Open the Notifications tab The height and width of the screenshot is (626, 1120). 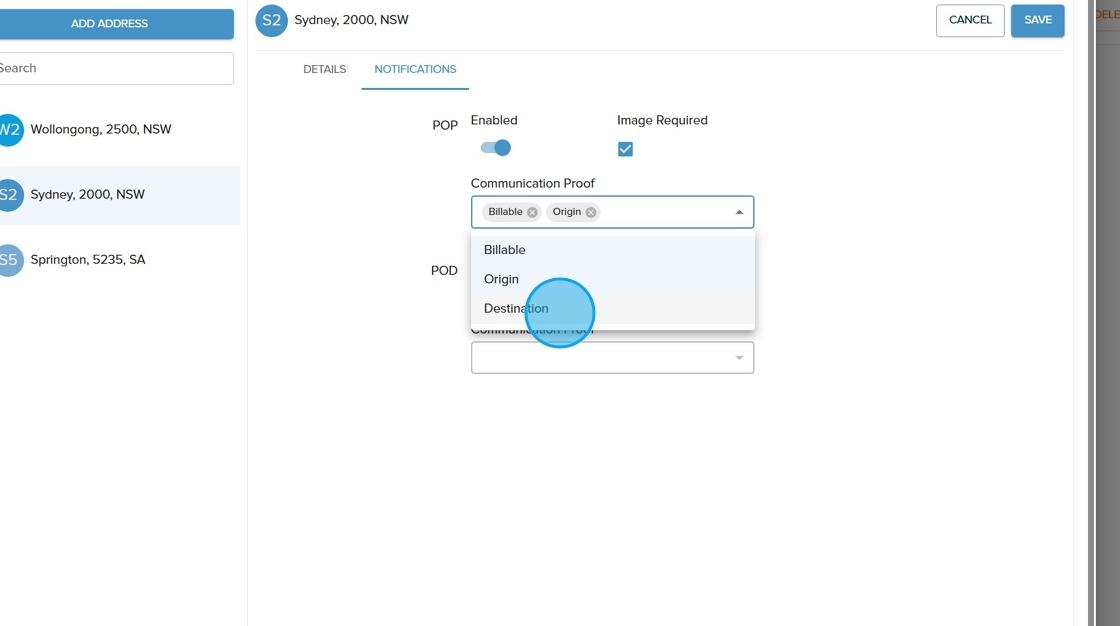point(415,69)
